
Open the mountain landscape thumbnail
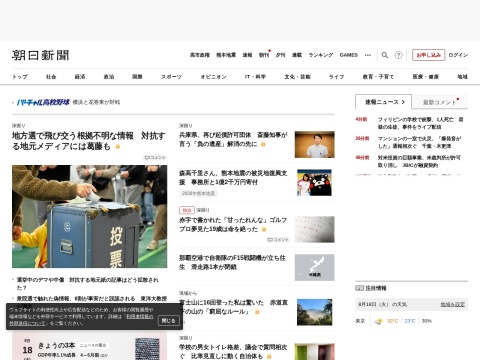coord(314,312)
